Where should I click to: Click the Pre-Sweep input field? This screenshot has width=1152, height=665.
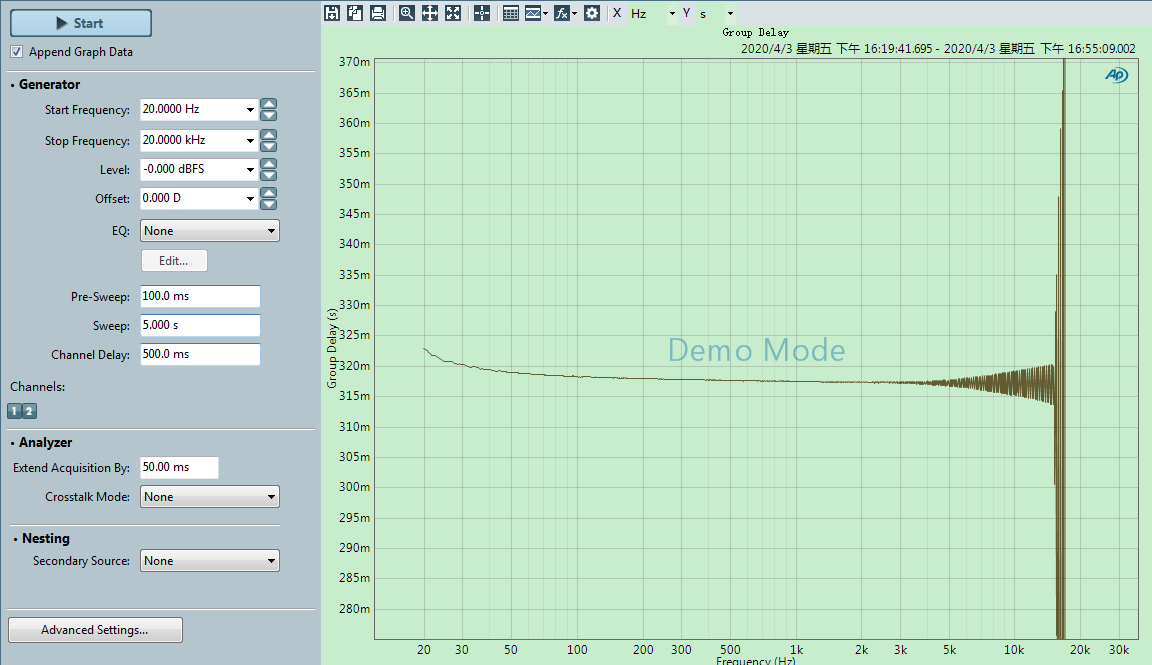[200, 296]
